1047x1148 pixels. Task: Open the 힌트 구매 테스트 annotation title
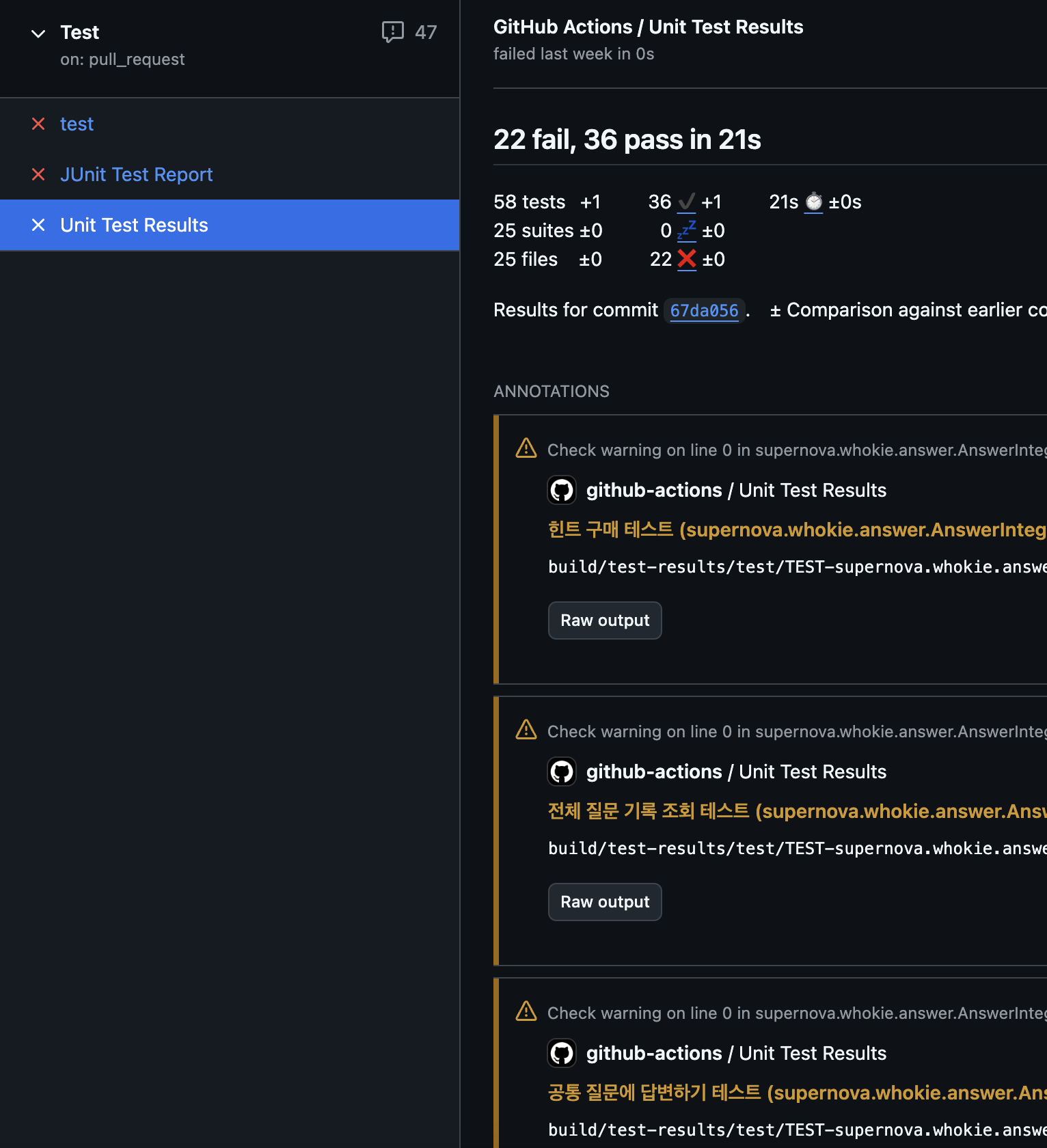(x=797, y=530)
